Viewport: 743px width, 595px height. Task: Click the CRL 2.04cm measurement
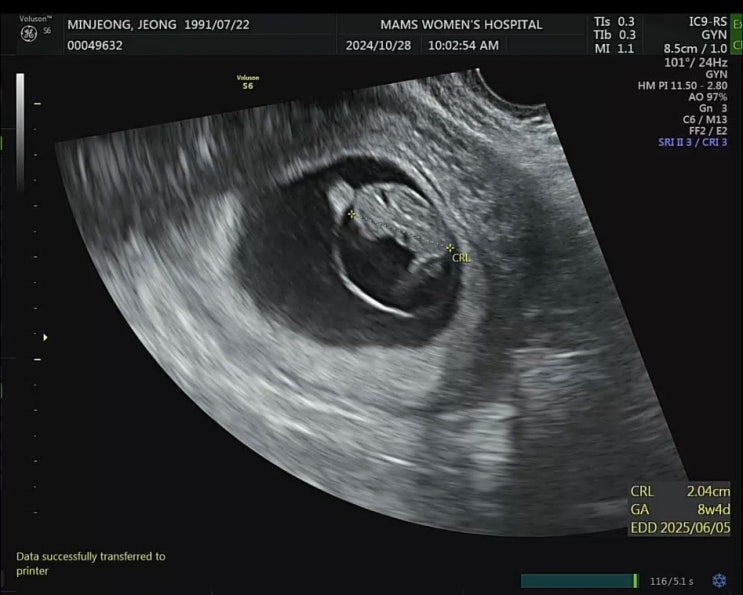point(680,491)
